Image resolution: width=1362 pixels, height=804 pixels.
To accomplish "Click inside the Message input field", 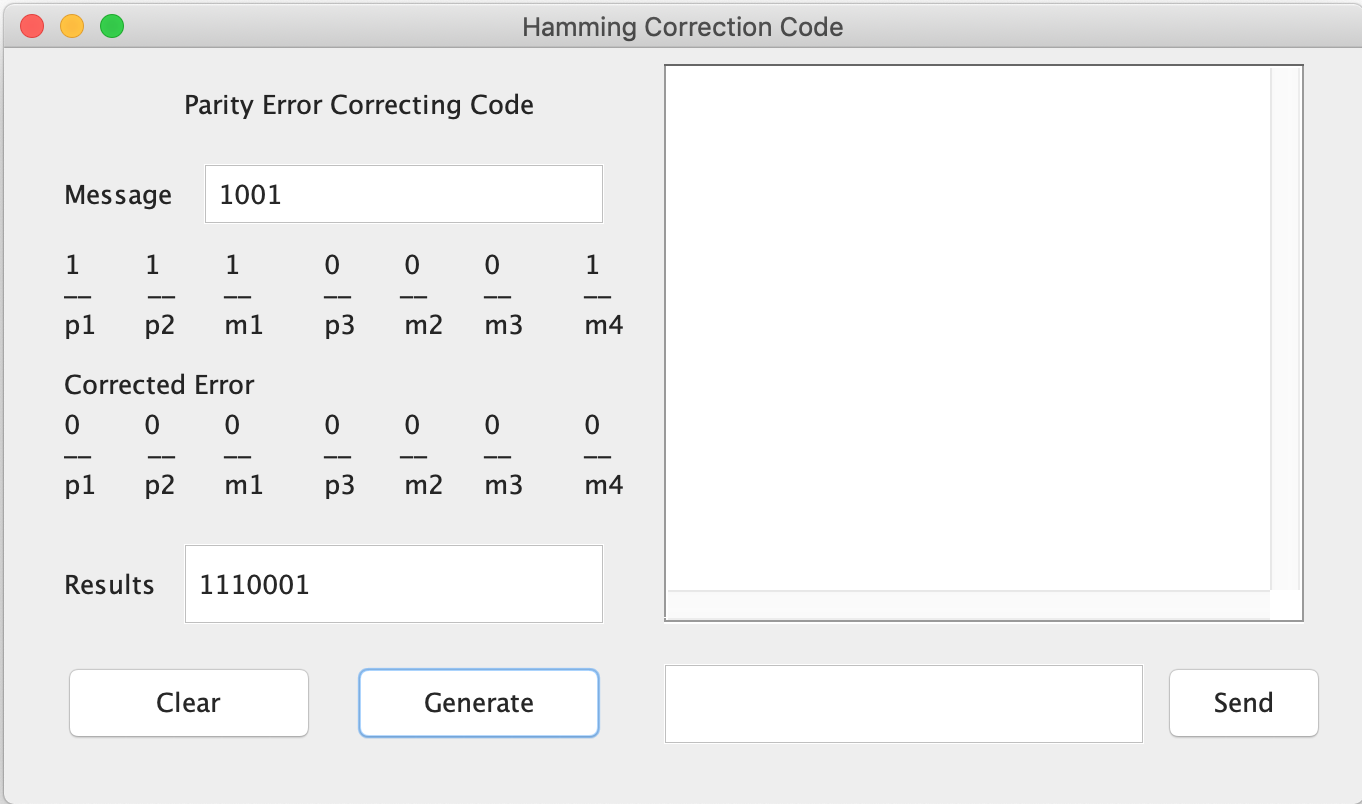I will pos(403,193).
